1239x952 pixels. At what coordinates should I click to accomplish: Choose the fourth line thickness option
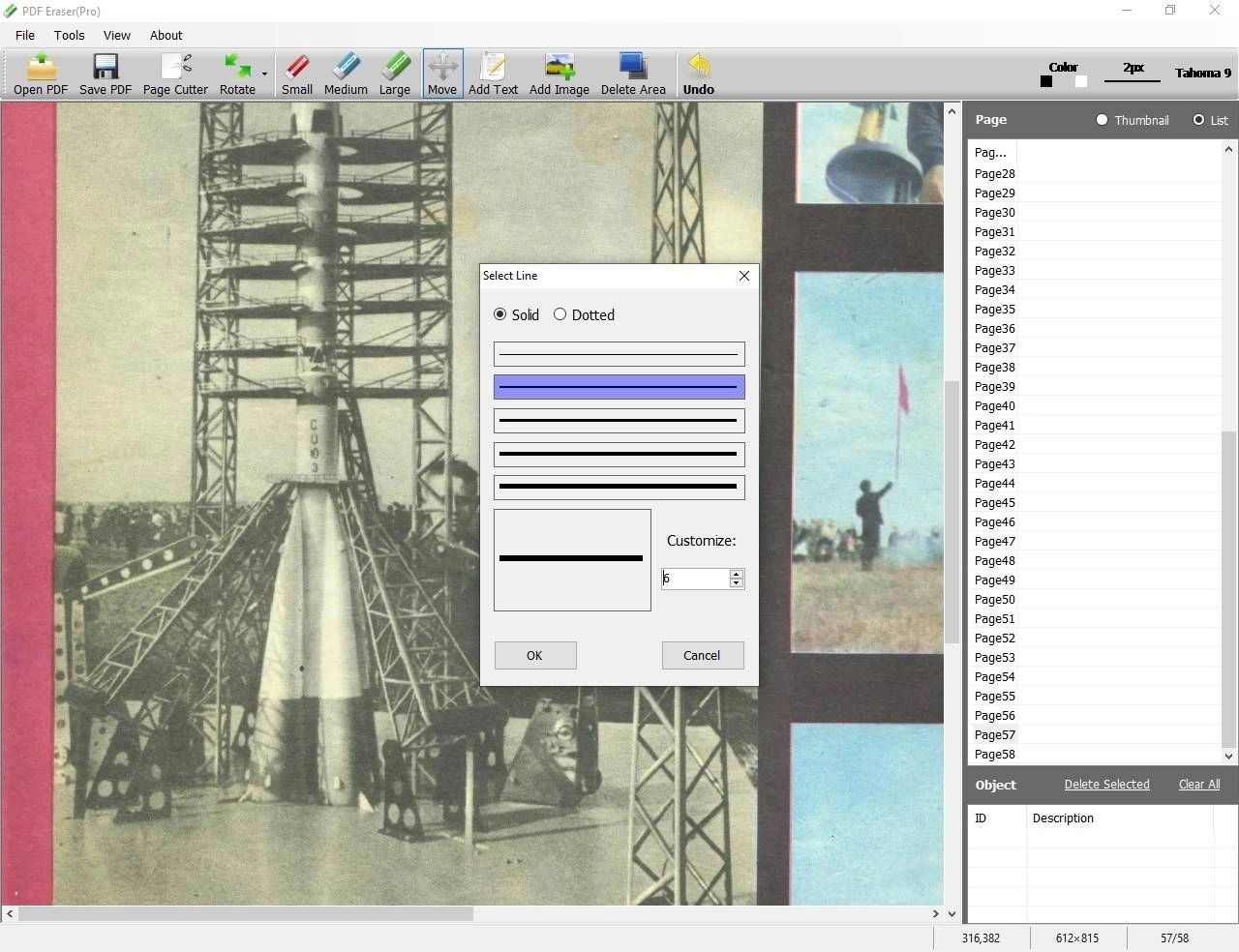point(619,454)
